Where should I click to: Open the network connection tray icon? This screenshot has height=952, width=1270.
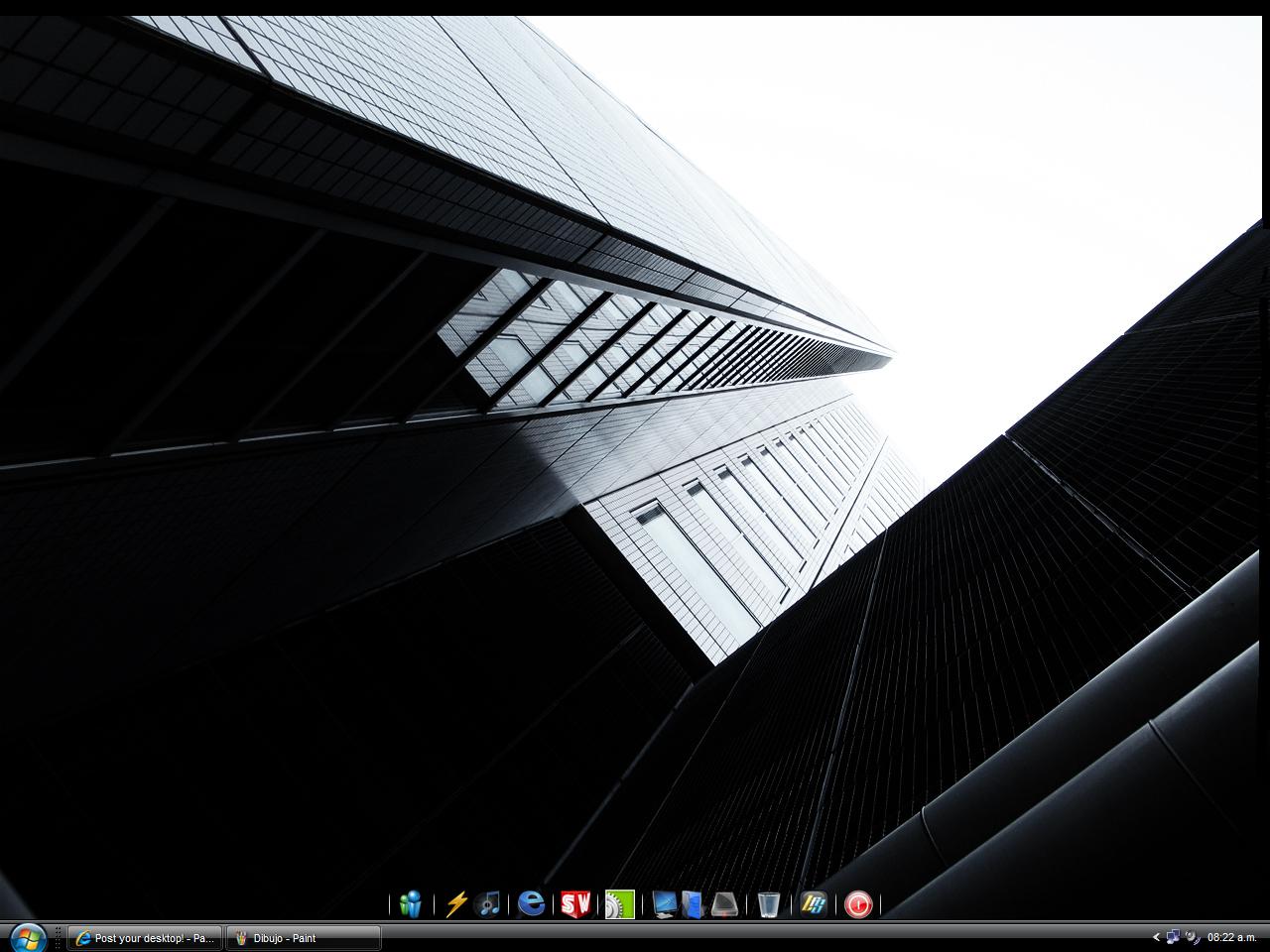click(x=1173, y=937)
